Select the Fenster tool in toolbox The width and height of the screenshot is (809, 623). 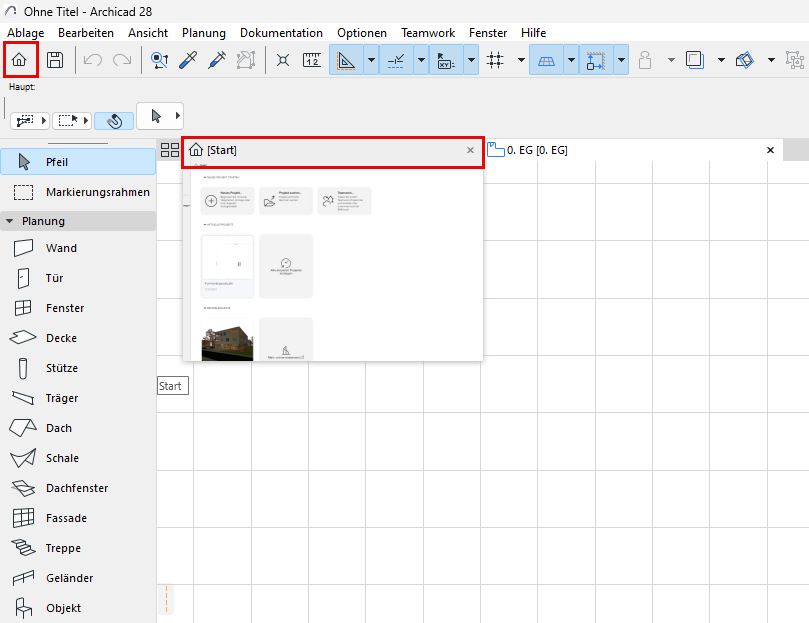point(78,308)
